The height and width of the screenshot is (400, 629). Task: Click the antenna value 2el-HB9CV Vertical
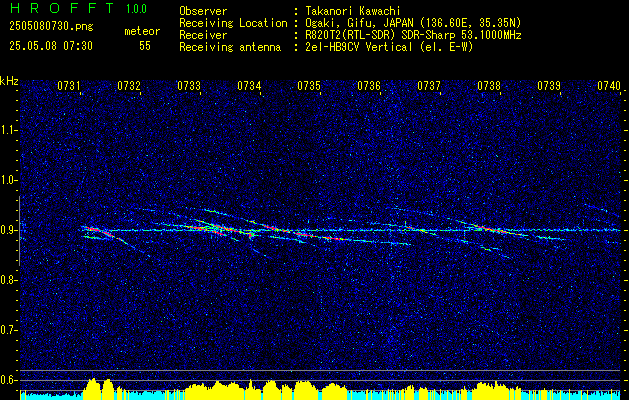pyautogui.click(x=359, y=47)
